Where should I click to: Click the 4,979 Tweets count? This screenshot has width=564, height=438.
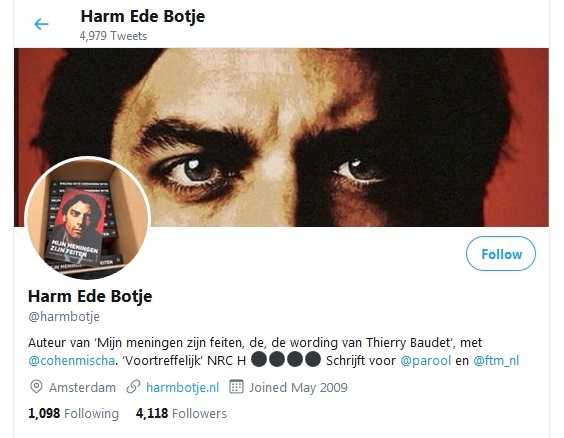click(113, 36)
